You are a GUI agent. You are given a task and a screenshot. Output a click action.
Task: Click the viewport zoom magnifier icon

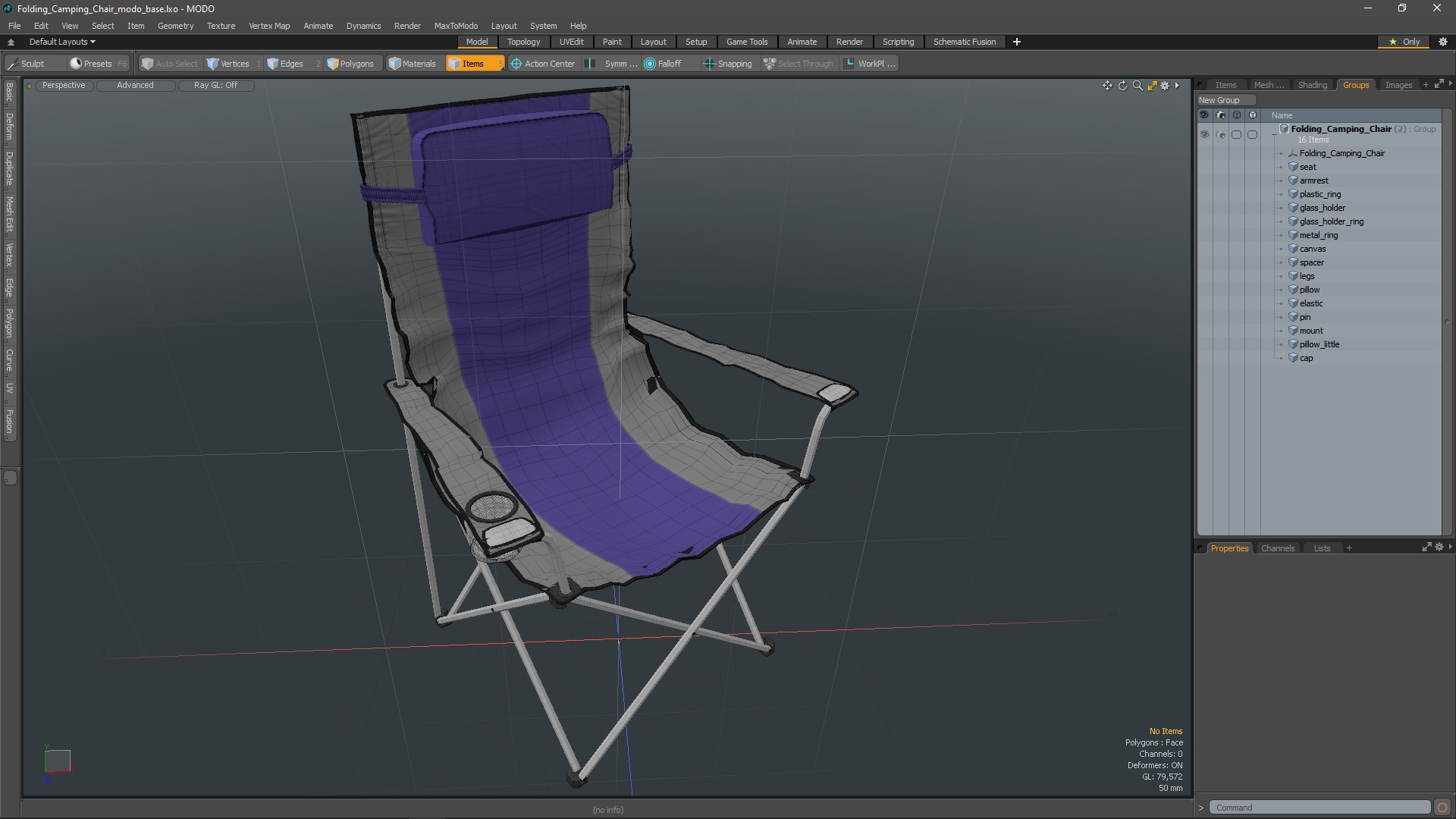click(x=1137, y=86)
